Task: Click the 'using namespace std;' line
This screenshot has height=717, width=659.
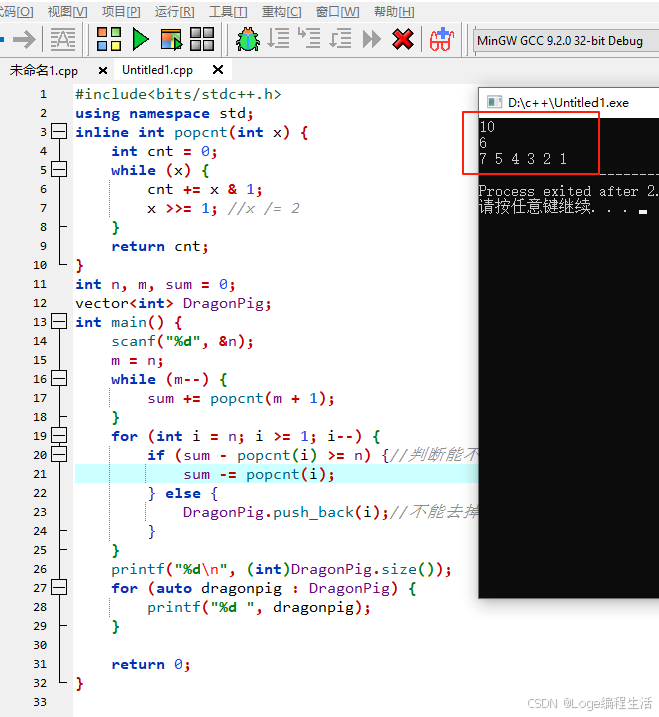Action: tap(164, 113)
